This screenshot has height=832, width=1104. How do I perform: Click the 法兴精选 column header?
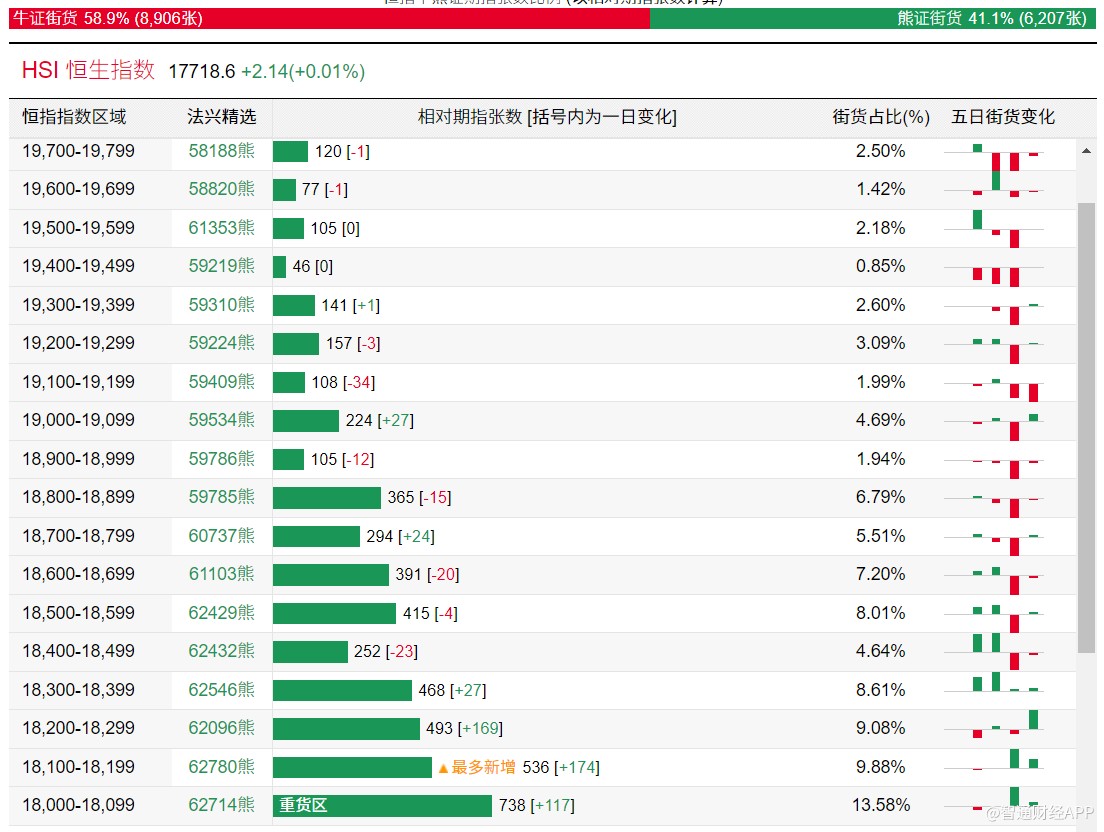[x=221, y=117]
